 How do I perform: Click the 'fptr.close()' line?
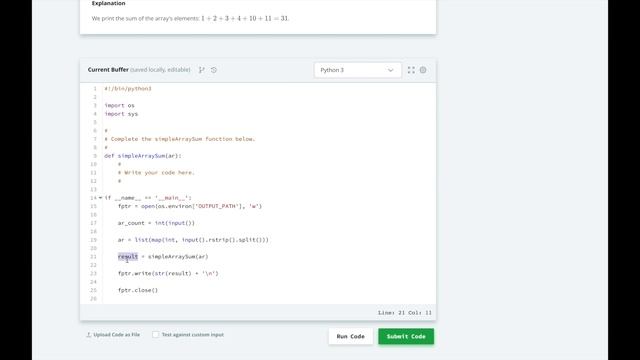138,290
